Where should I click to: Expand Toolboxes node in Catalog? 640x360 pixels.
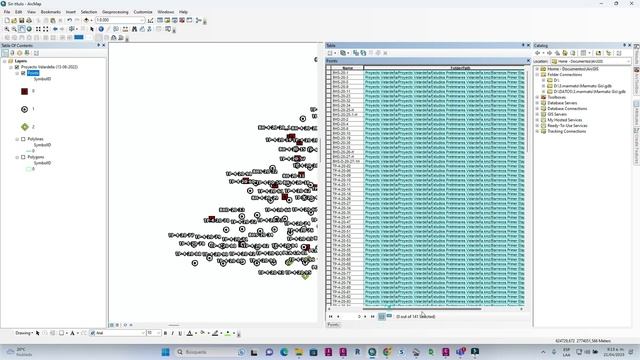(x=538, y=98)
